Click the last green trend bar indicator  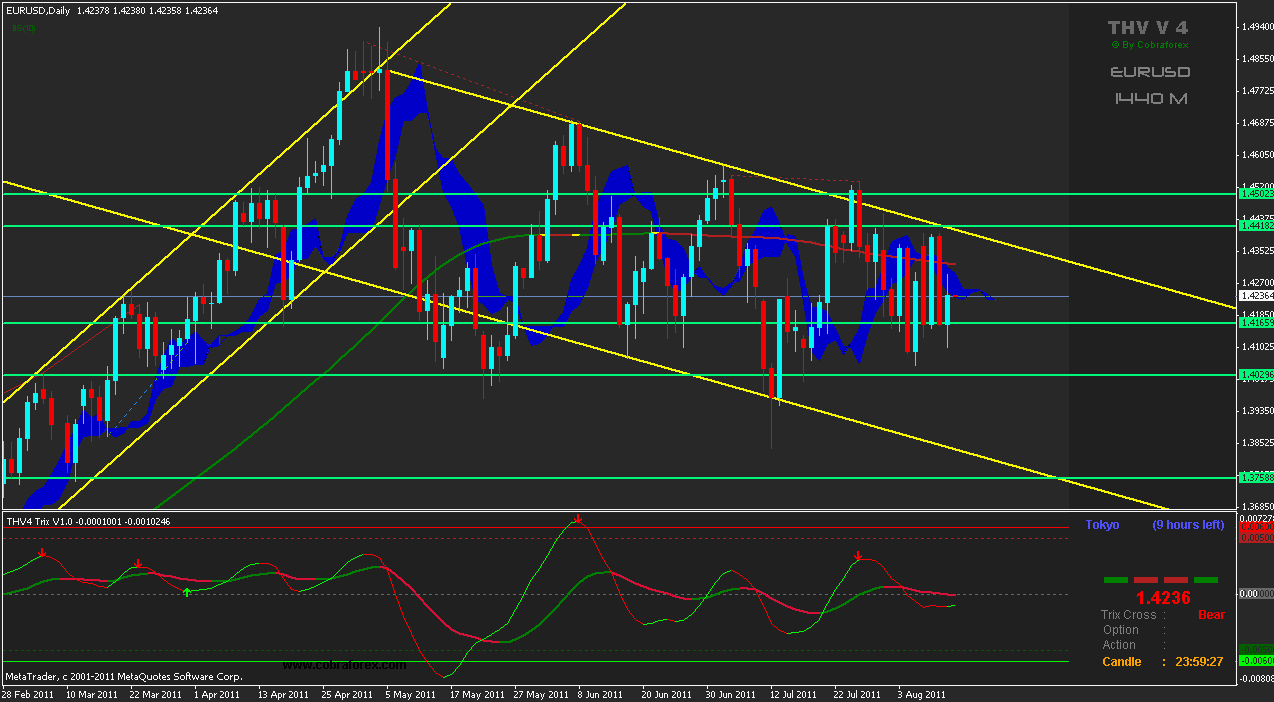click(x=1206, y=579)
